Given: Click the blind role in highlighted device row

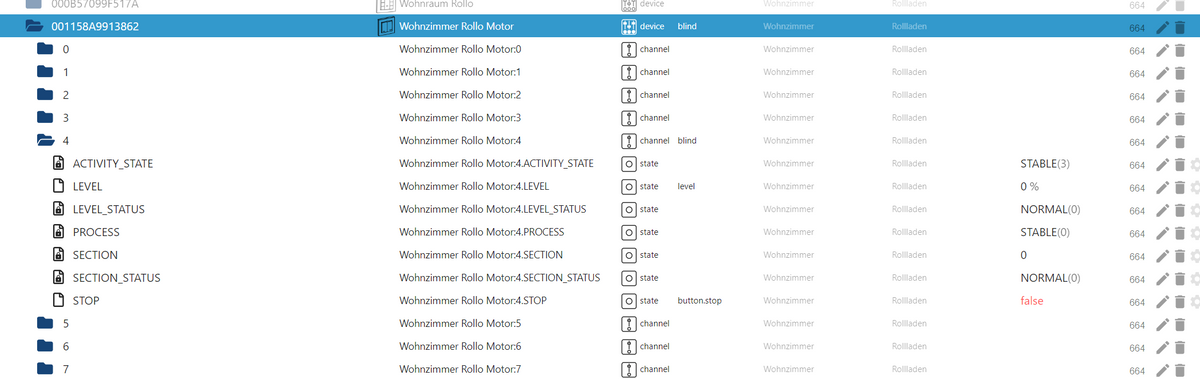Looking at the screenshot, I should (687, 27).
